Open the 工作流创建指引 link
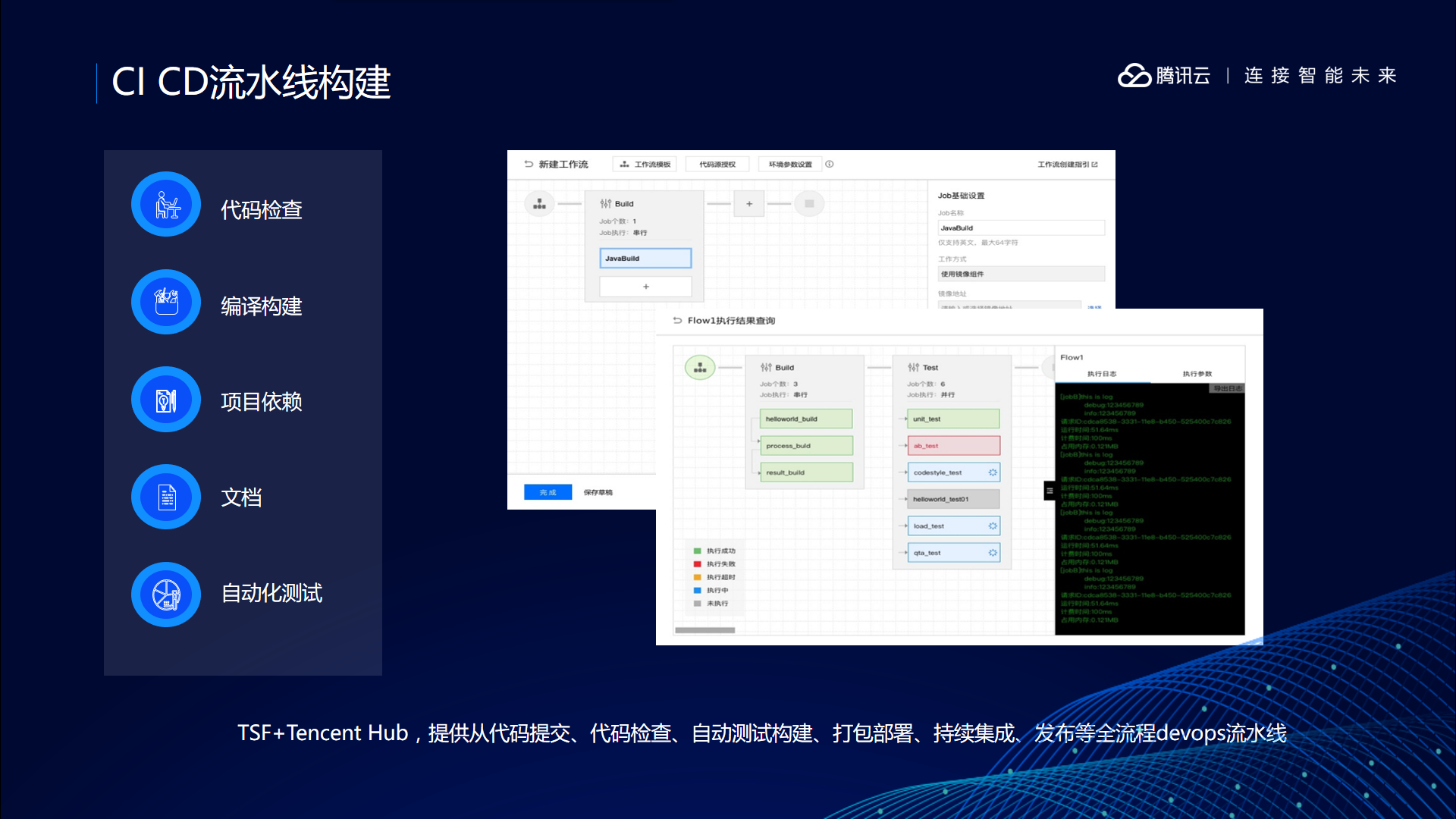The image size is (1456, 819). 1067,164
